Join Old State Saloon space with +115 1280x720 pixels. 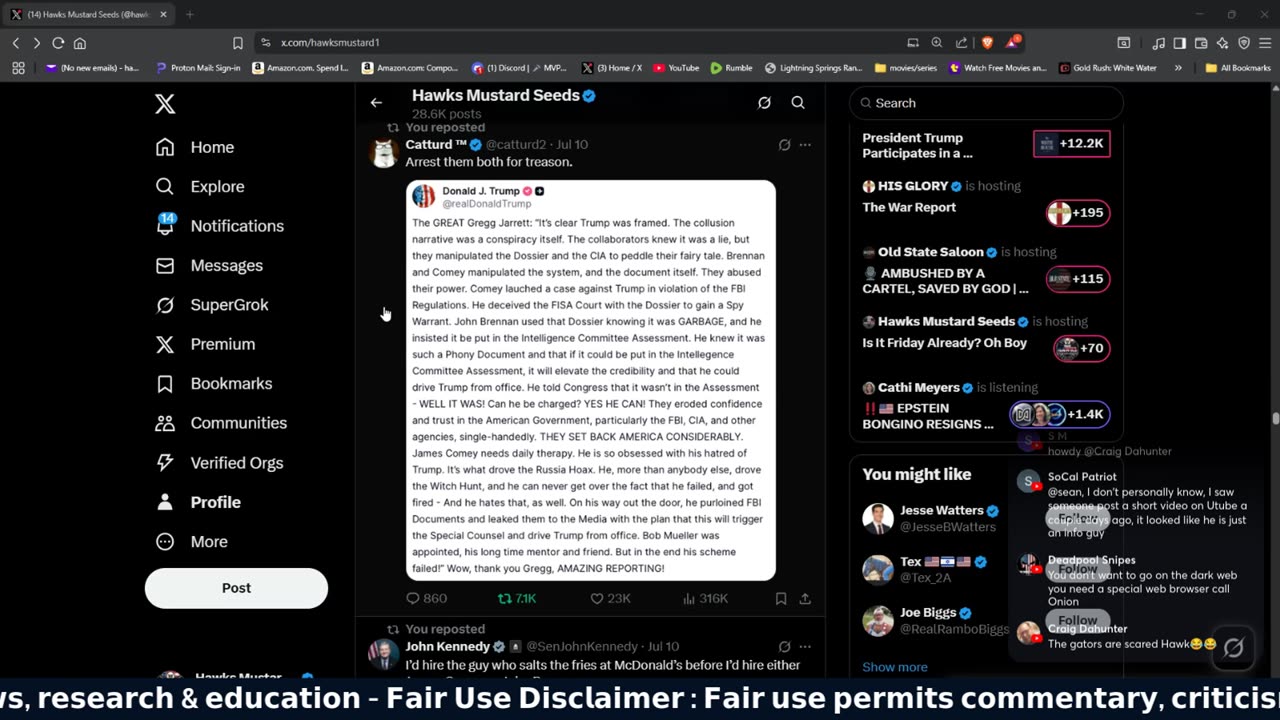tap(1078, 279)
